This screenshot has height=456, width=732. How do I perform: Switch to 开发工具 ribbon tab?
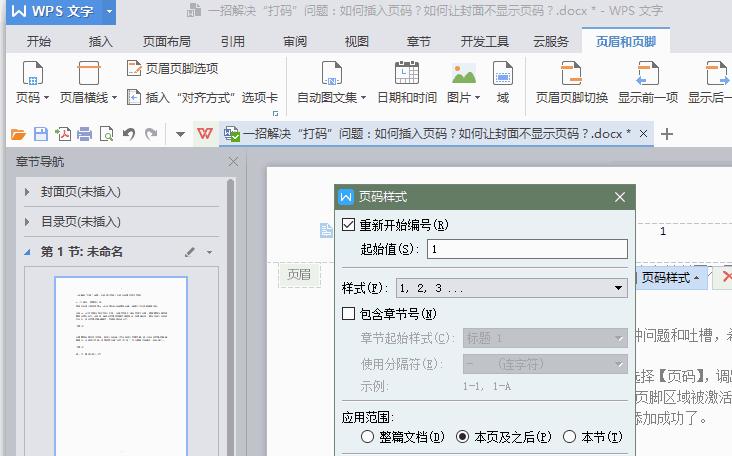pyautogui.click(x=485, y=42)
